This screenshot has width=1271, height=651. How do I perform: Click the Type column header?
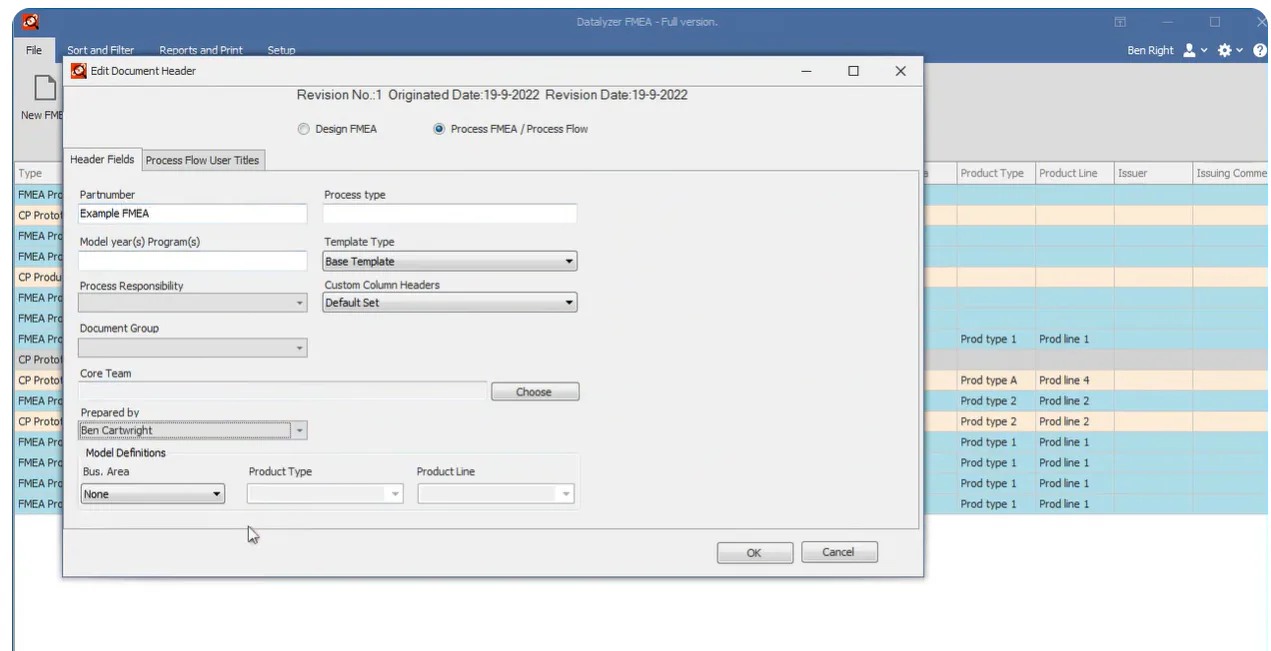pyautogui.click(x=39, y=173)
